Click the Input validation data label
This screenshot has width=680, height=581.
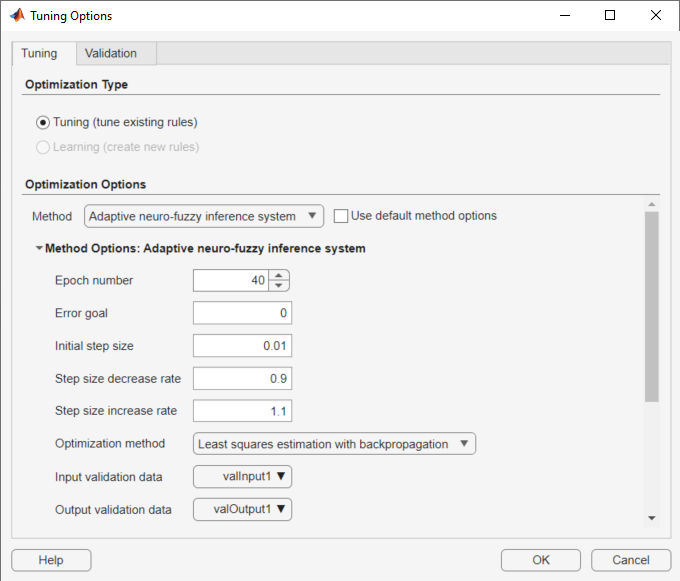[x=108, y=477]
